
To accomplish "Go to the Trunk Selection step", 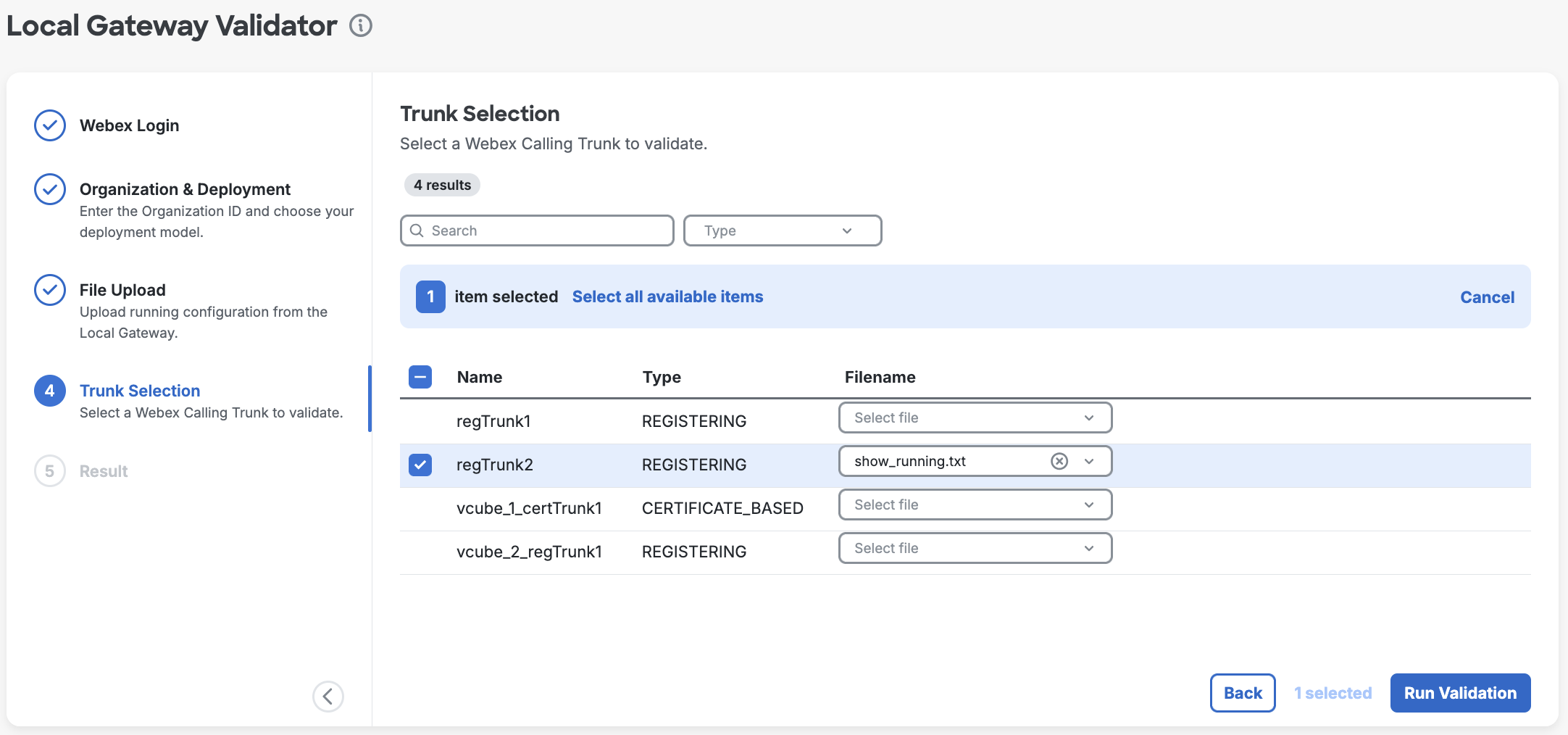I will pyautogui.click(x=140, y=391).
